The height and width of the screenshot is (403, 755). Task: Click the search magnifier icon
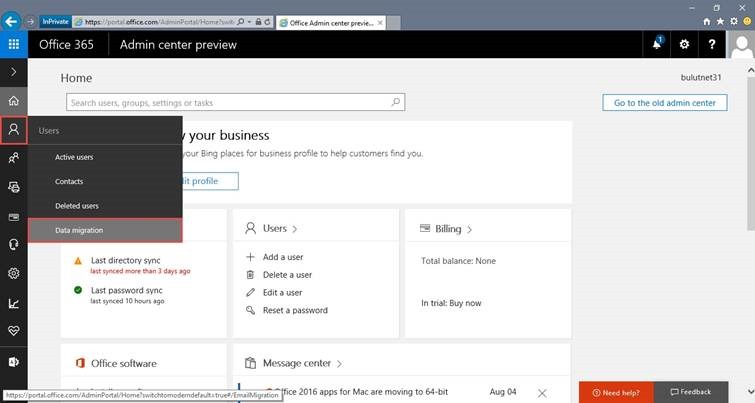point(395,102)
